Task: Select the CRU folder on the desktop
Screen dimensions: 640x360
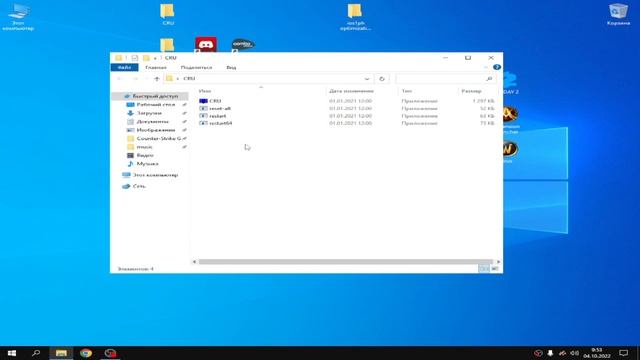Action: [167, 15]
